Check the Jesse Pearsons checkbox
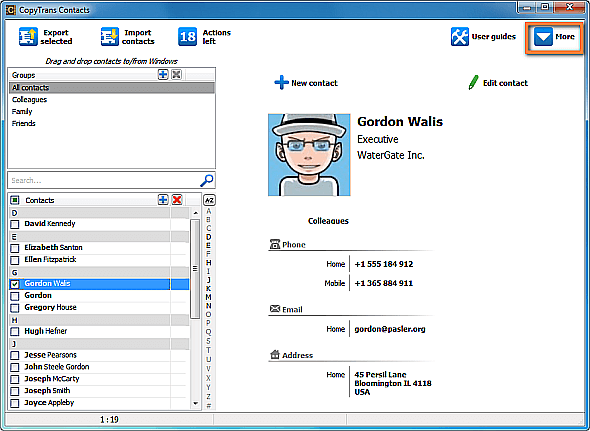The height and width of the screenshot is (431, 590). pos(15,355)
